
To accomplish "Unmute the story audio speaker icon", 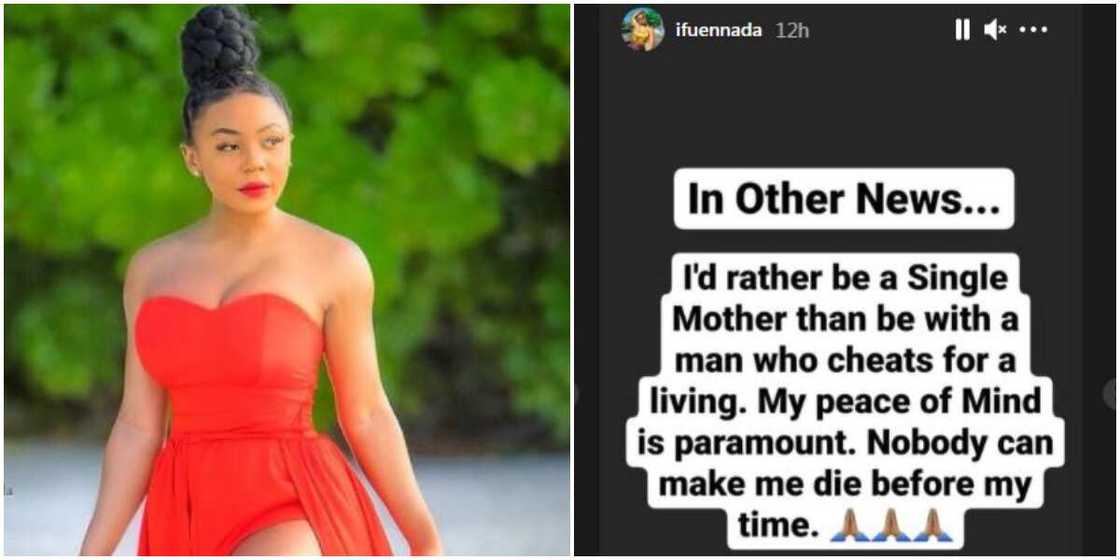I will pyautogui.click(x=995, y=30).
